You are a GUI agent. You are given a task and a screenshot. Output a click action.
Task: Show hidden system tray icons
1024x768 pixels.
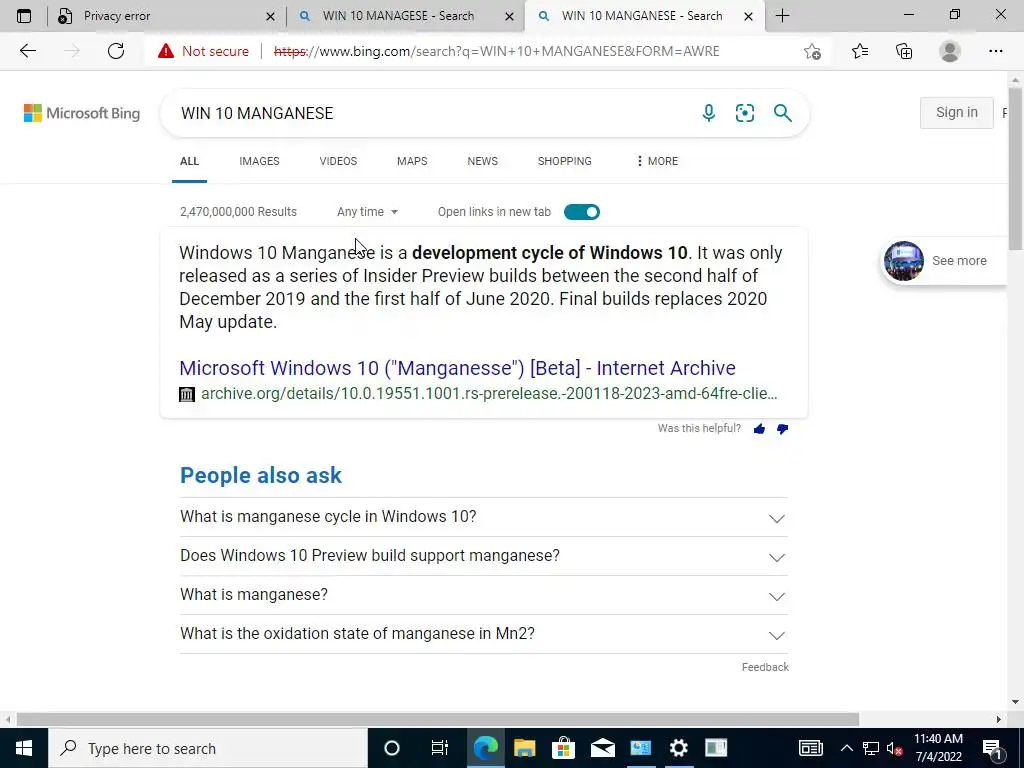coord(846,748)
